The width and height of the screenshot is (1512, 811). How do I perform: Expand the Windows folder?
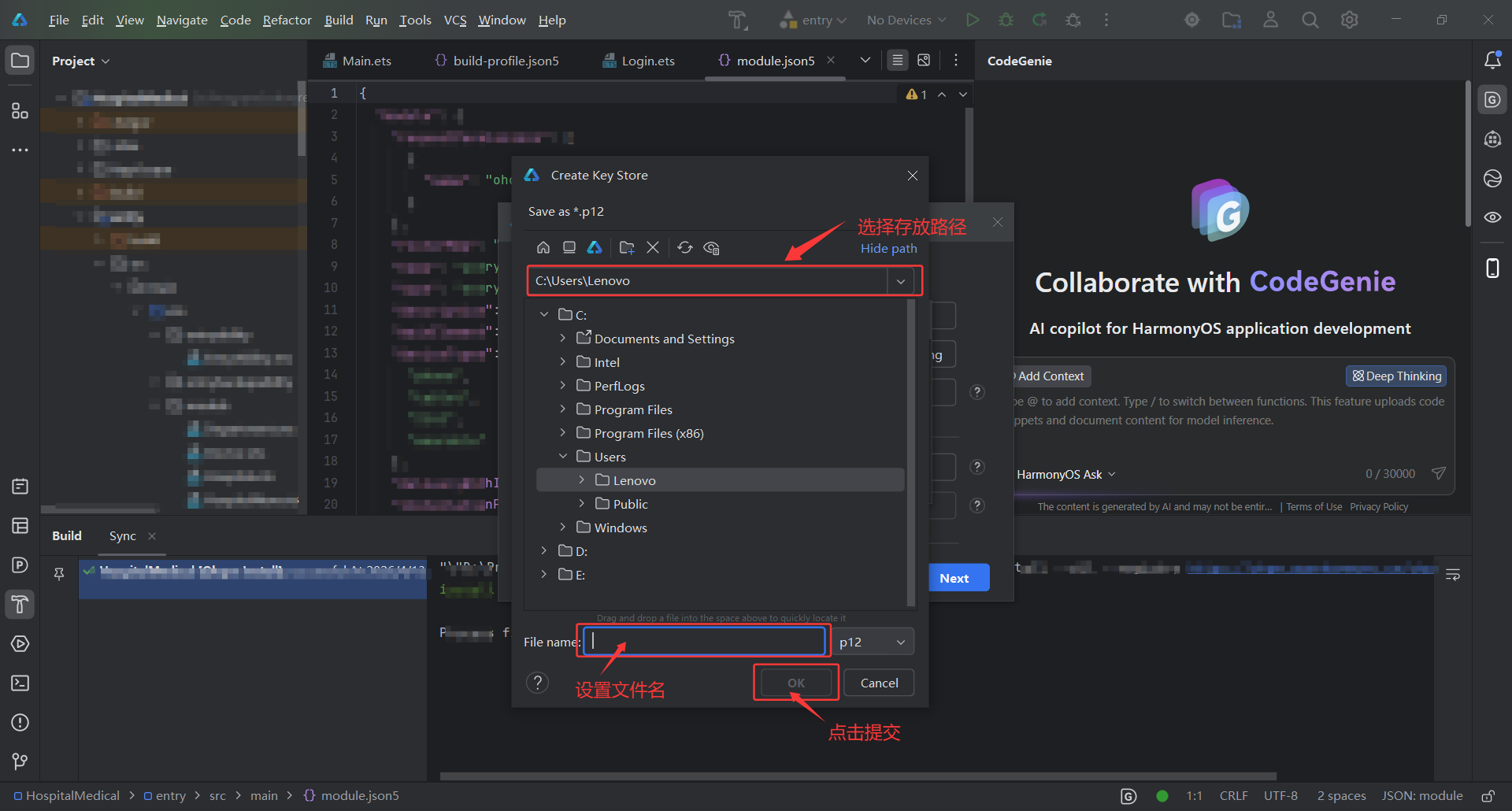pos(562,527)
